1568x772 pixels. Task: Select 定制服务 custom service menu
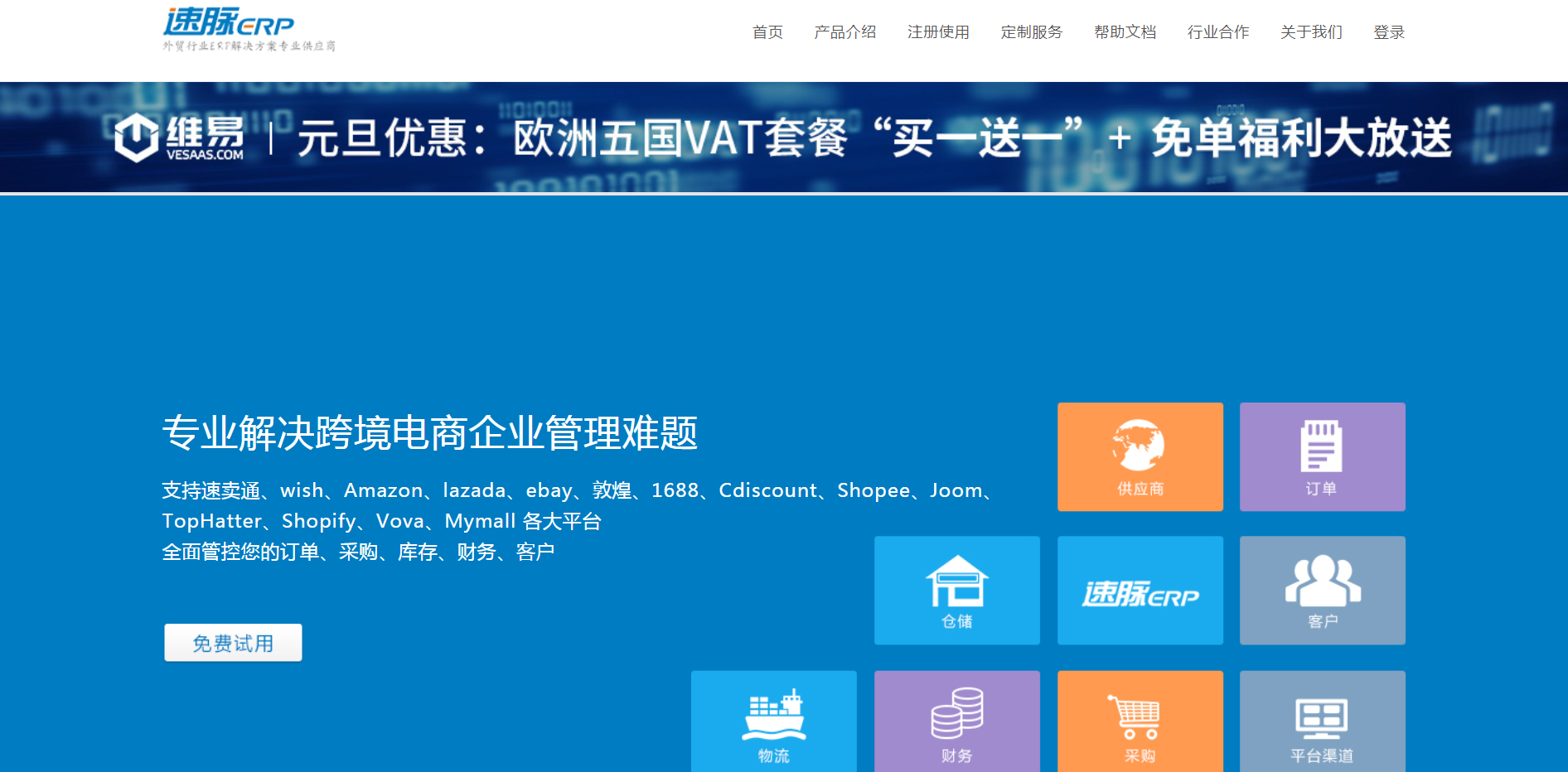1031,32
